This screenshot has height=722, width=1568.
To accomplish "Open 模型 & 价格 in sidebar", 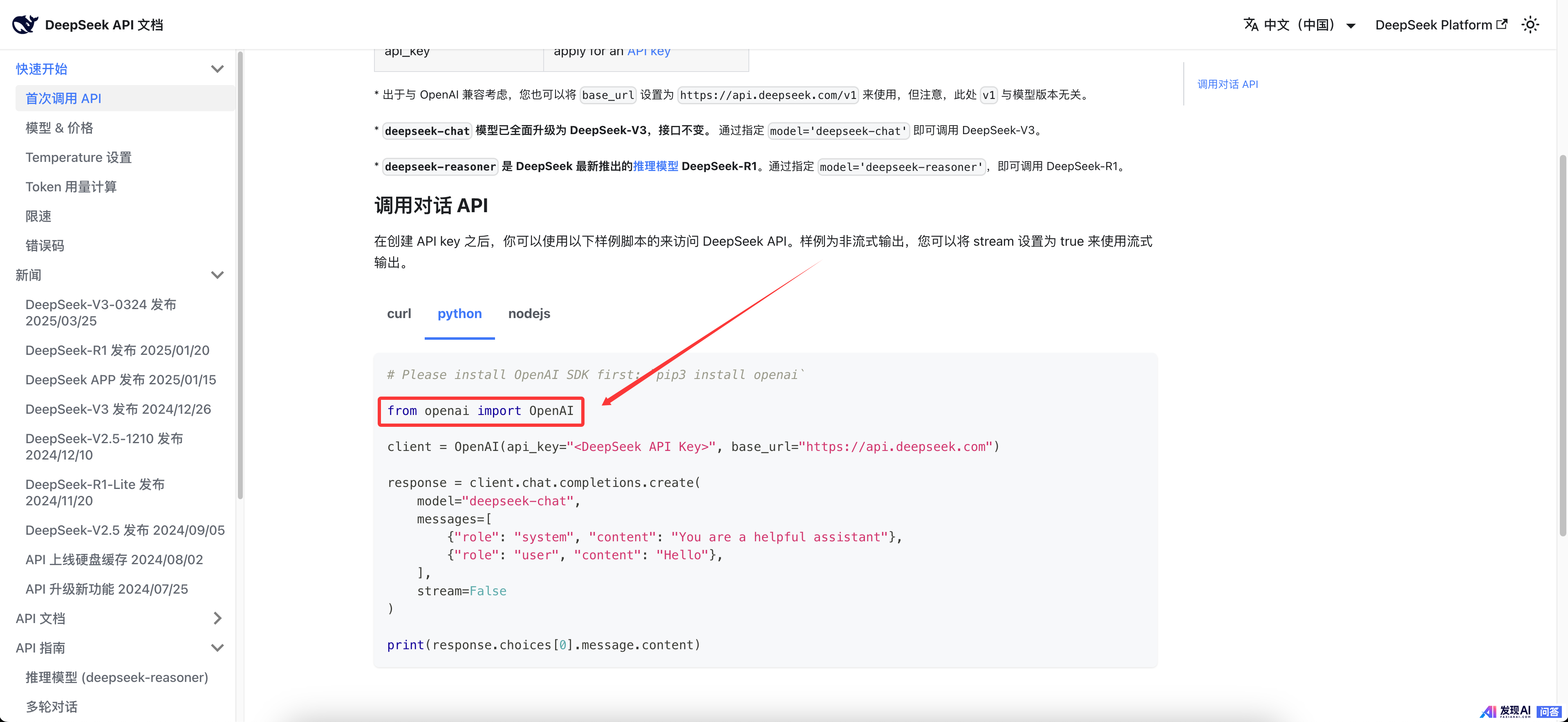I will [59, 128].
